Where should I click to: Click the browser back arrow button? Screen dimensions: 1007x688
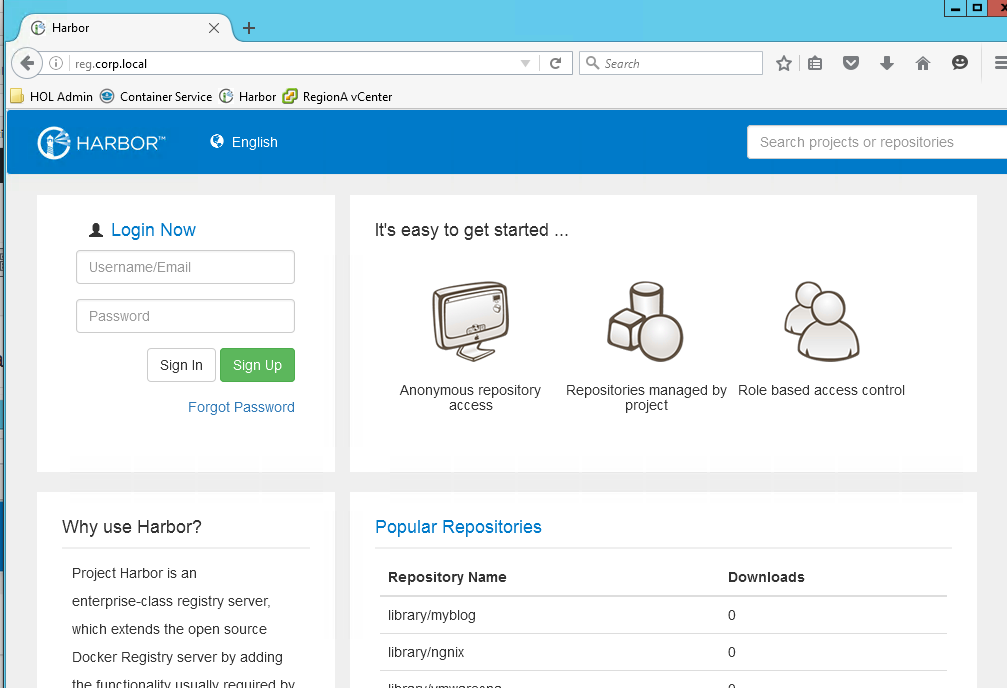tap(26, 63)
